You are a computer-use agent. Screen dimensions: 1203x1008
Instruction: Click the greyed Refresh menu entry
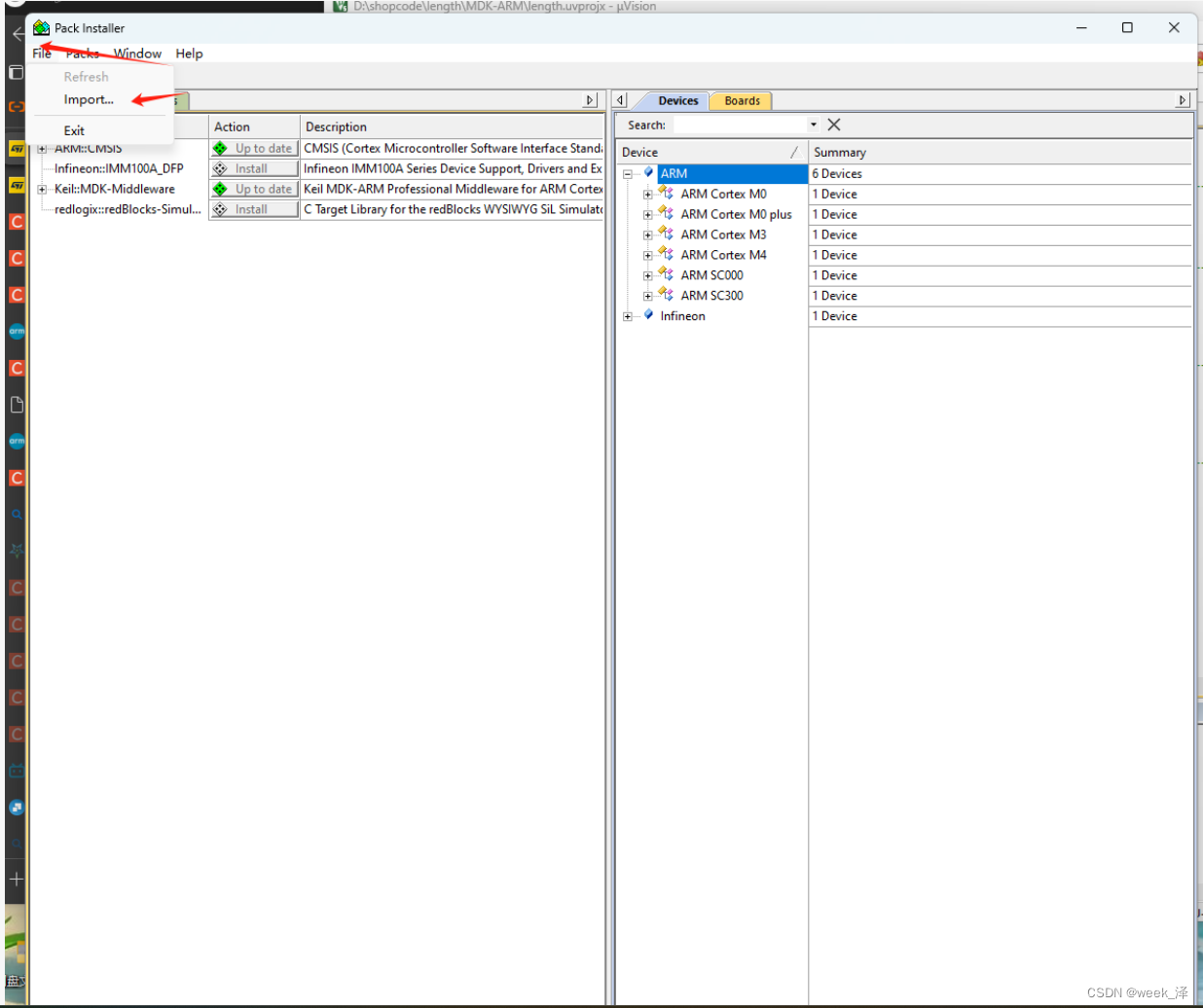tap(87, 77)
